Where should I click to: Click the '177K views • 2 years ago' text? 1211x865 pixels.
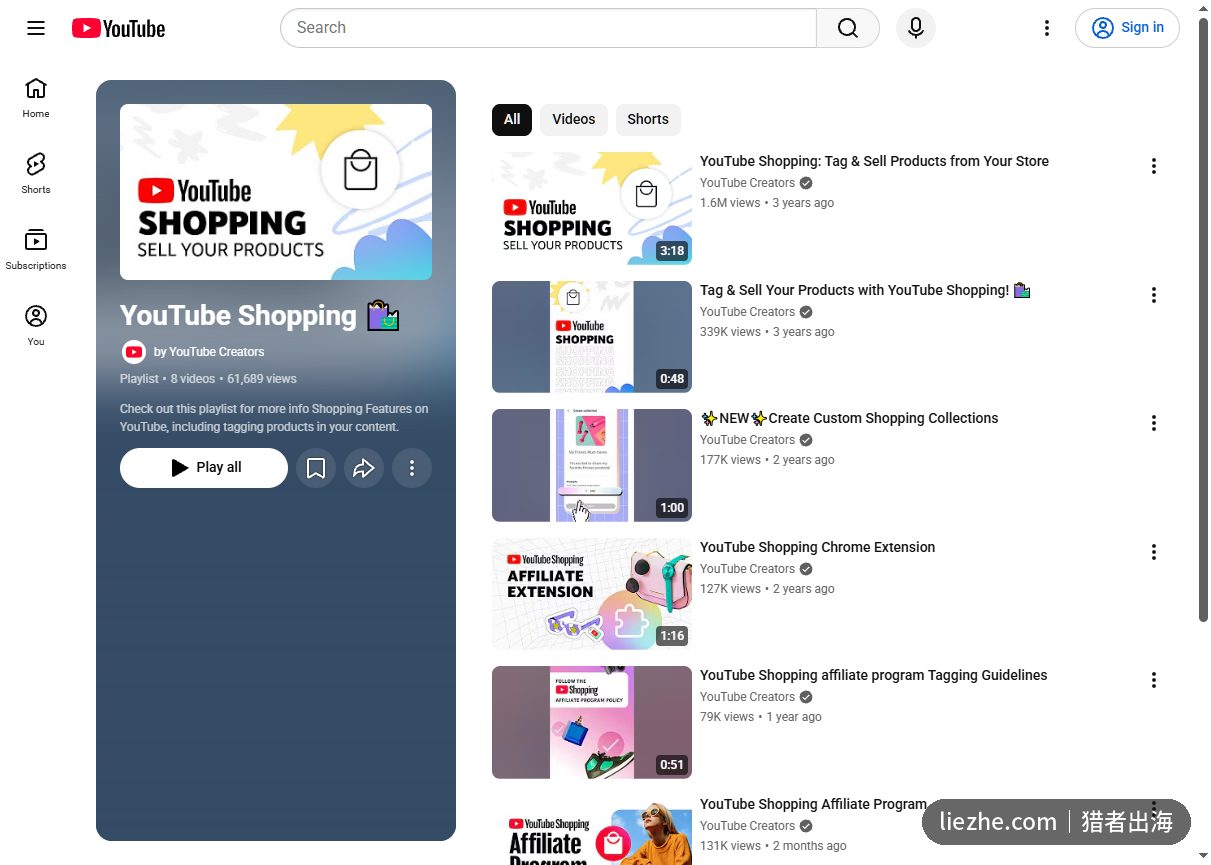[767, 460]
